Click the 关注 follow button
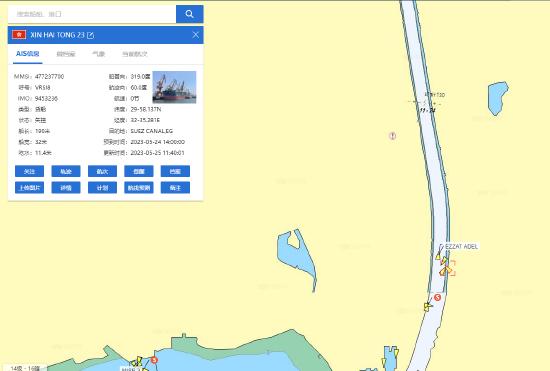Image resolution: width=550 pixels, height=371 pixels. 29,171
